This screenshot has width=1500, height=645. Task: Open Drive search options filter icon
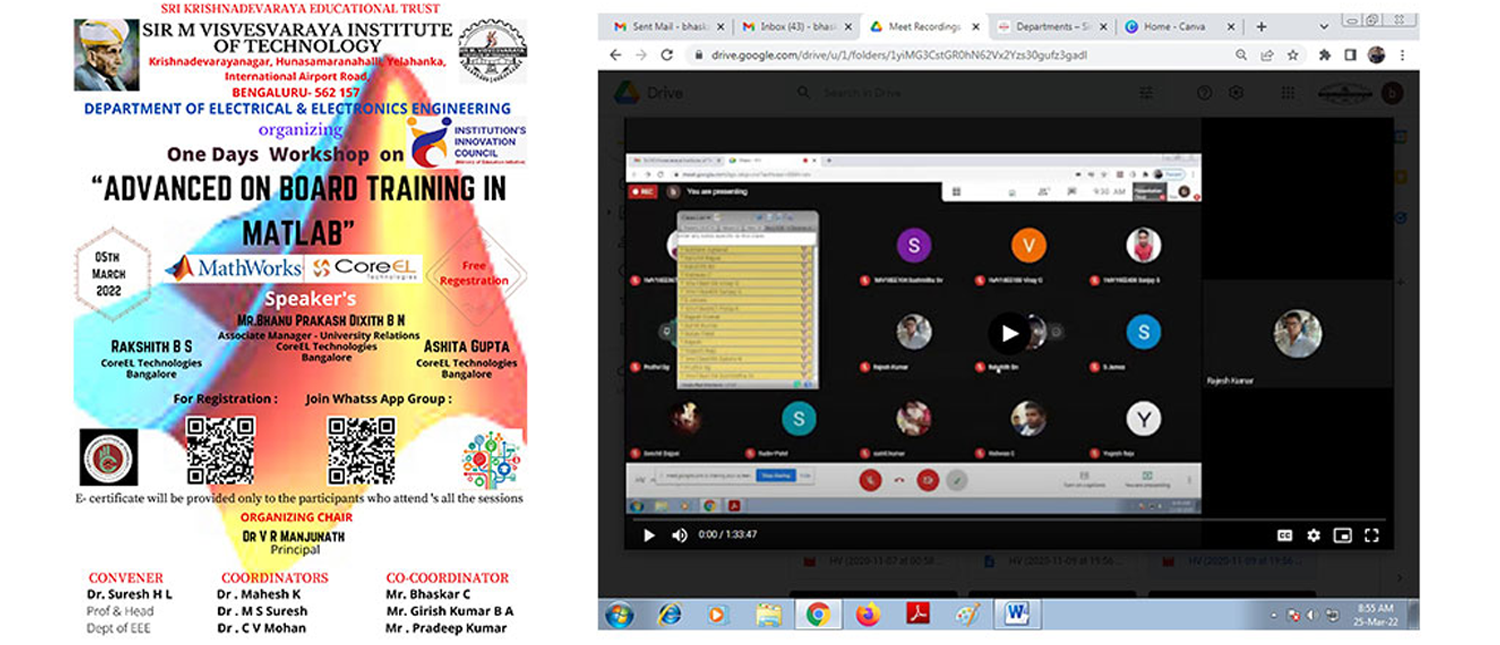[1145, 93]
